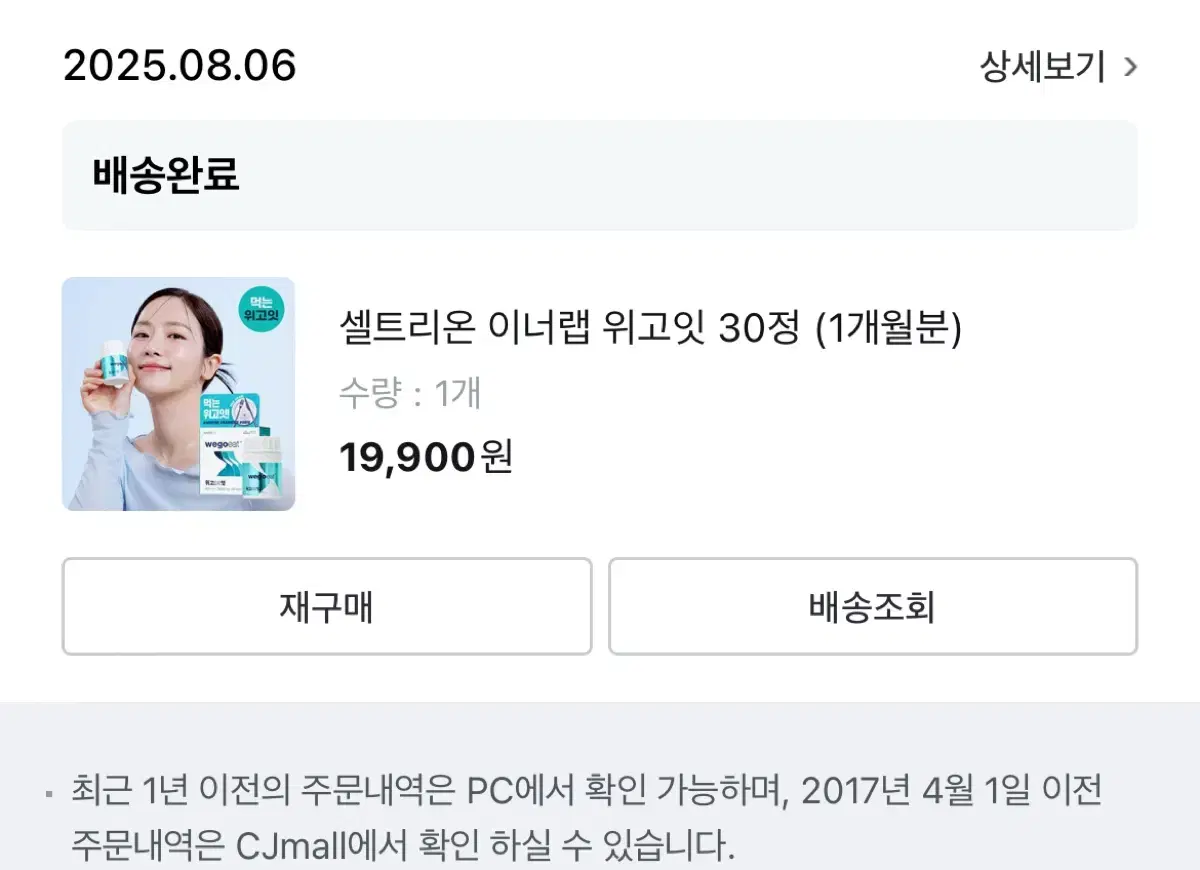The image size is (1200, 870).
Task: Click the (1개월분) text in product title
Action: (888, 328)
